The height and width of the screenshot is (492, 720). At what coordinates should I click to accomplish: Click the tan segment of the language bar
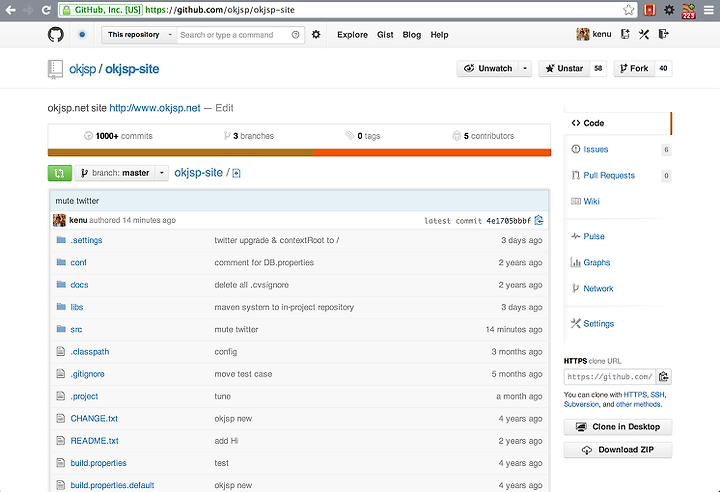pyautogui.click(x=180, y=153)
